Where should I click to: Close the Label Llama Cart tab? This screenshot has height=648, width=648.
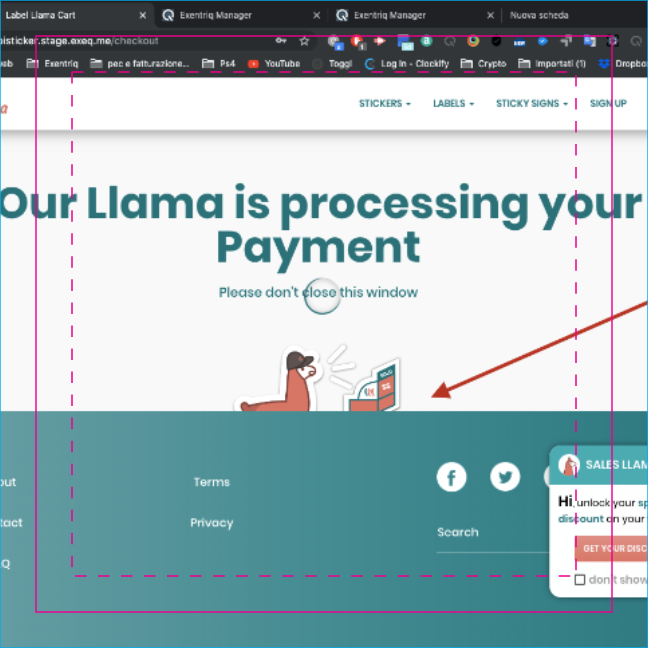[143, 15]
